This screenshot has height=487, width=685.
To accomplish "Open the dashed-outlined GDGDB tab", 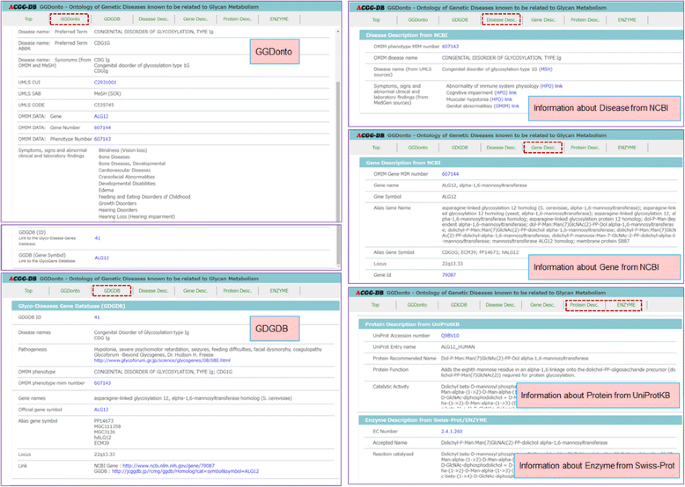I will tap(111, 291).
